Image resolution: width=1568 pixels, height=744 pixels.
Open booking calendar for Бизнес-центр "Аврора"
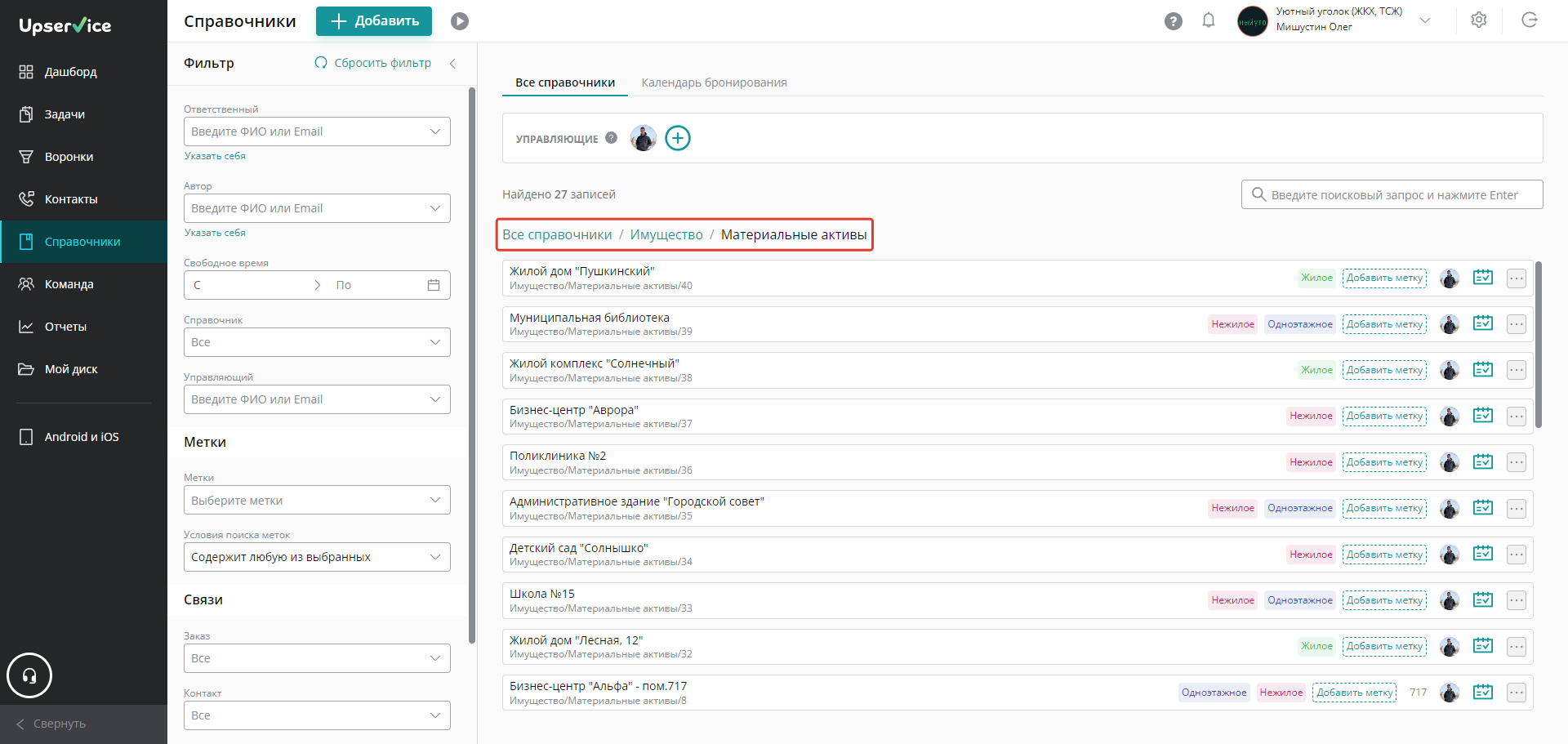pyautogui.click(x=1483, y=416)
